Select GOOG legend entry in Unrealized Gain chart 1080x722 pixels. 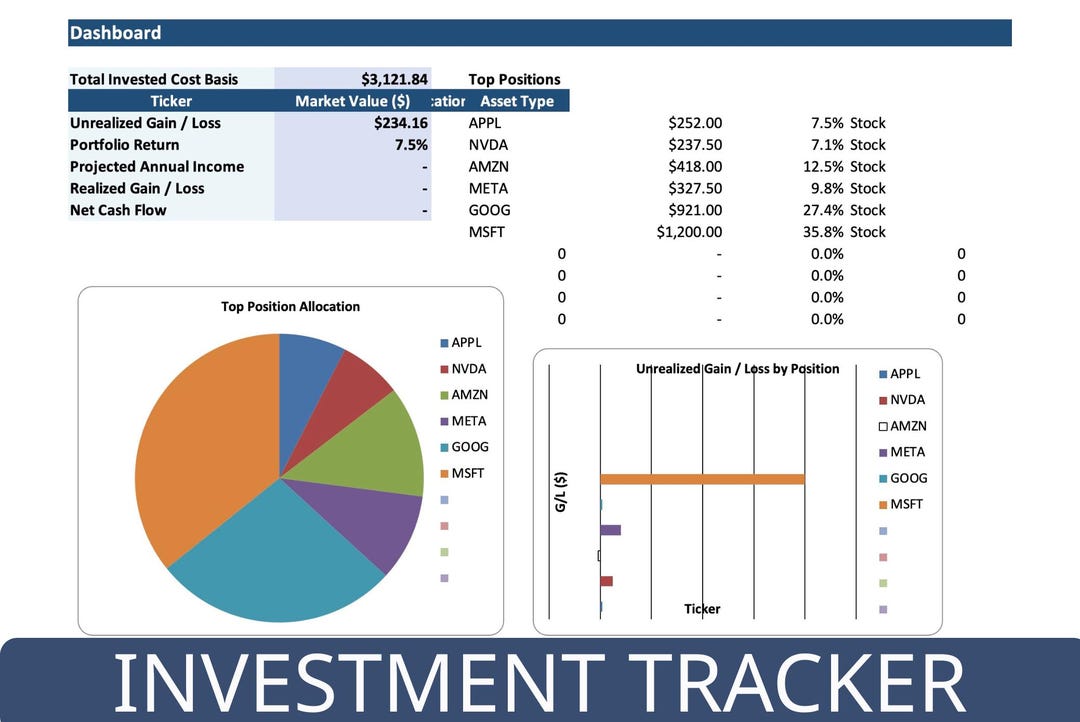[x=904, y=478]
